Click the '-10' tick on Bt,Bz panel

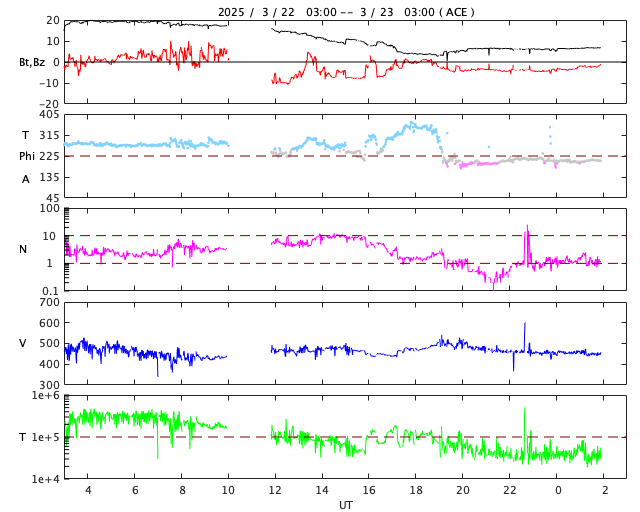[49, 83]
